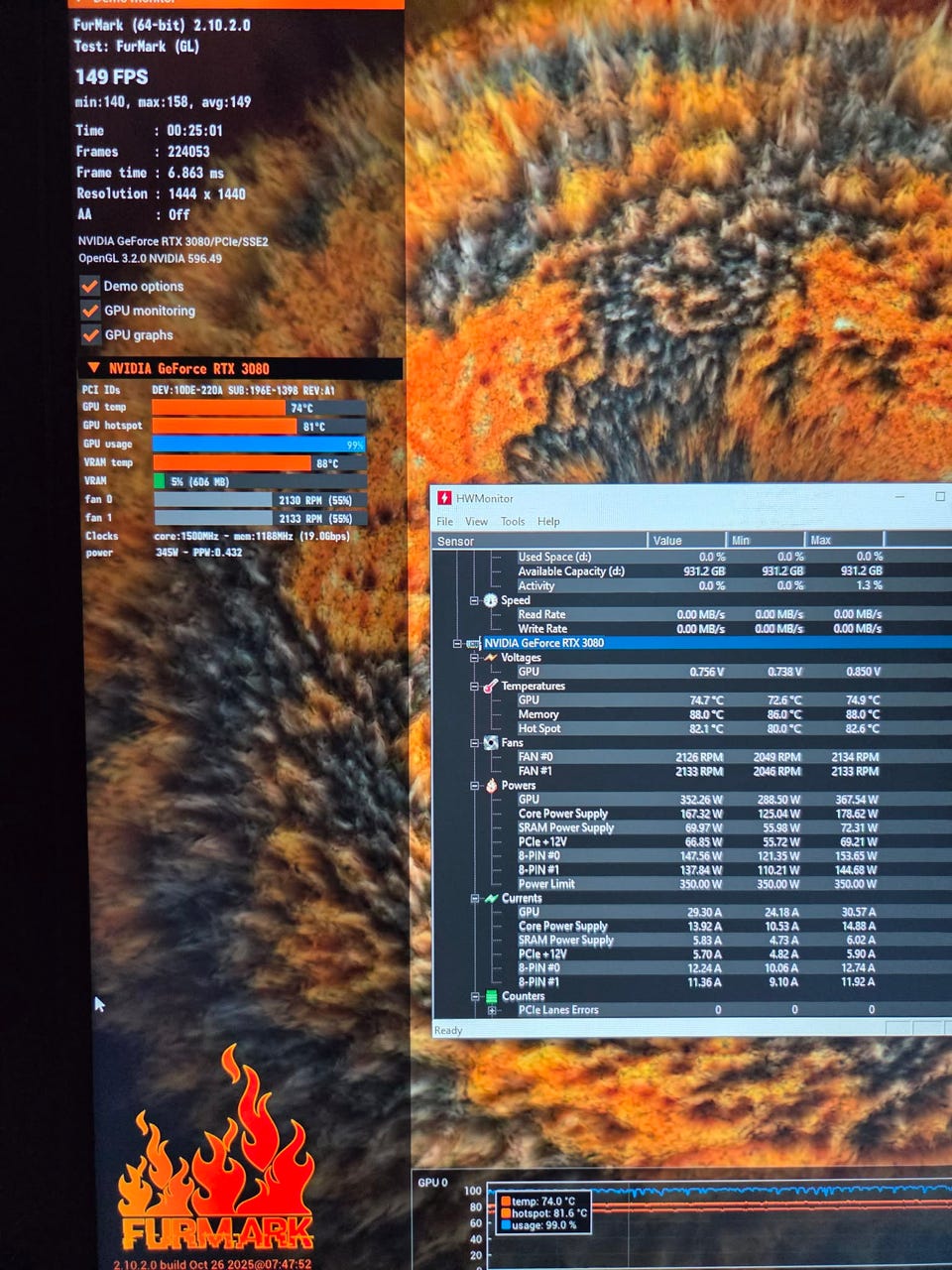Image resolution: width=952 pixels, height=1270 pixels.
Task: Select the 8-PIN #1 row under Currents
Action: (691, 982)
